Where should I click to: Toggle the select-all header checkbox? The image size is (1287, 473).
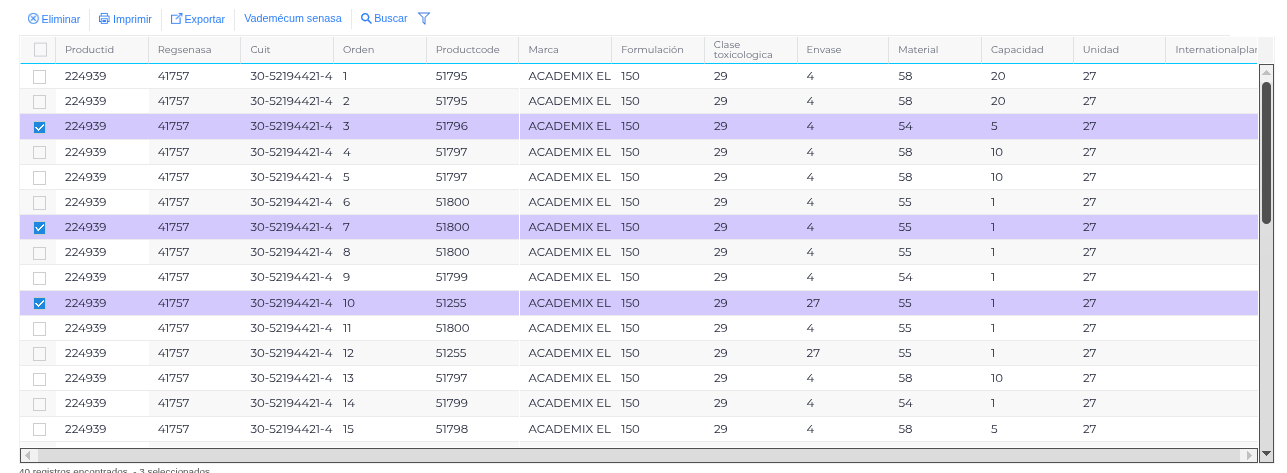(x=40, y=50)
